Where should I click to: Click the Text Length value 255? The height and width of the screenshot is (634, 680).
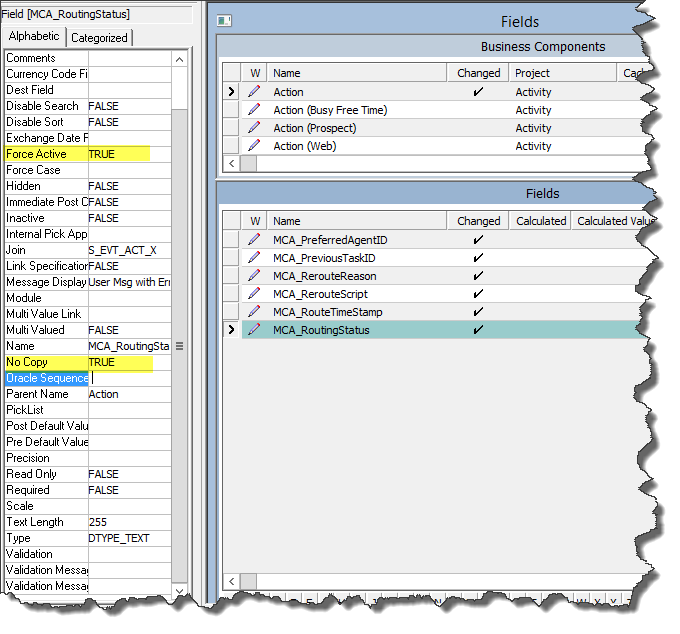point(130,522)
